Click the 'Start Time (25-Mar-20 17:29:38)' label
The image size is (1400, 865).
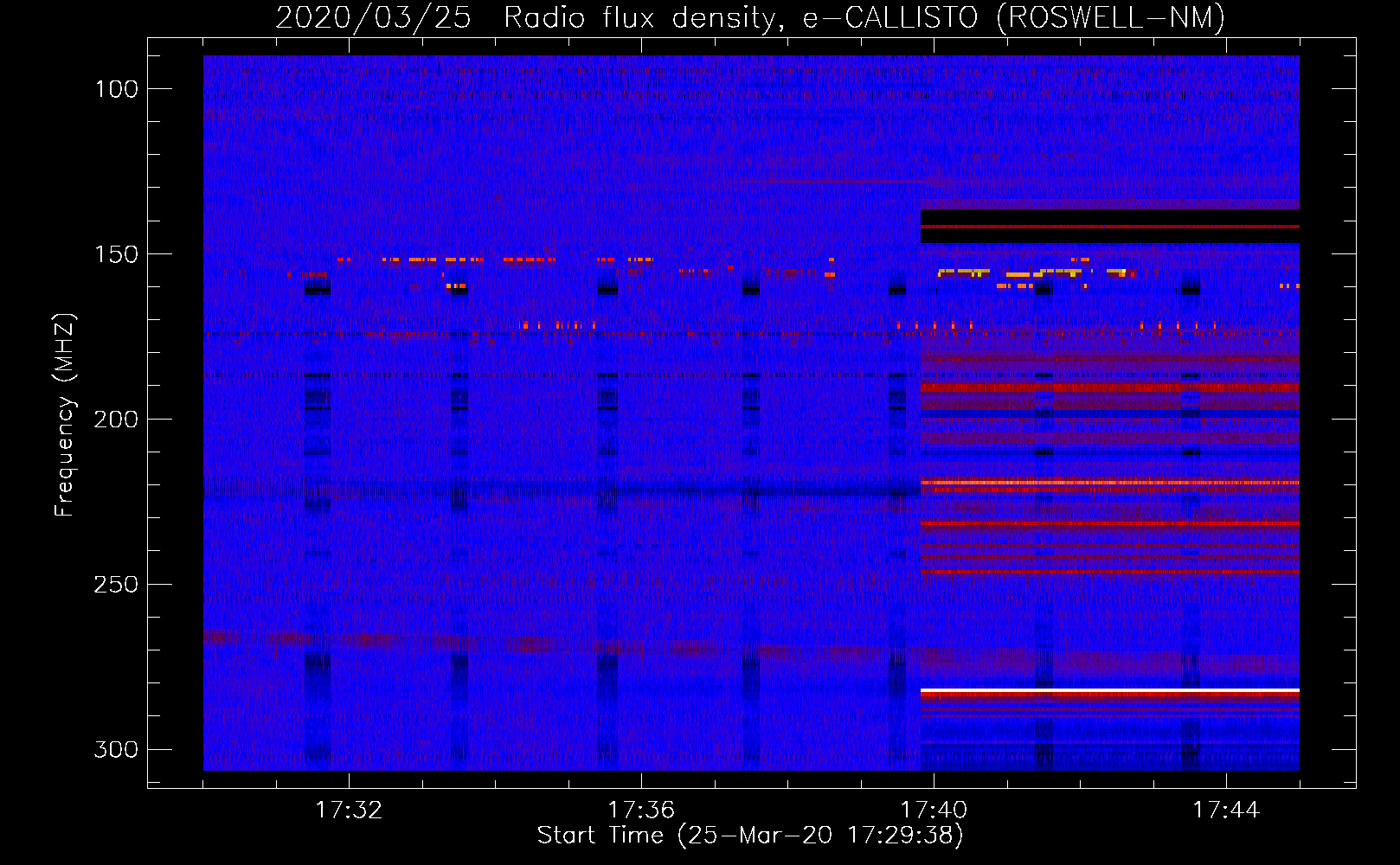(x=750, y=836)
